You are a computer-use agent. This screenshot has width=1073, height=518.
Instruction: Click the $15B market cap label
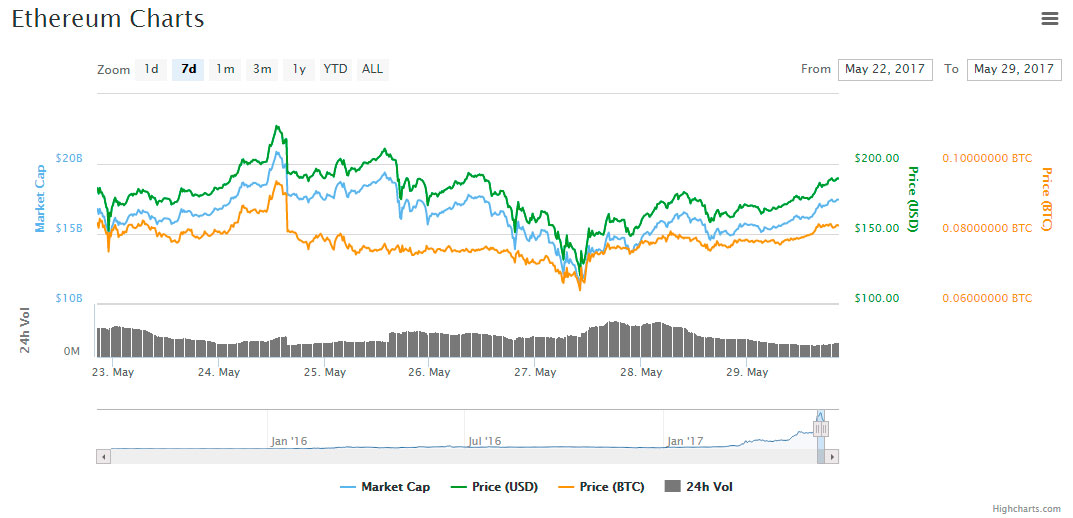point(68,228)
